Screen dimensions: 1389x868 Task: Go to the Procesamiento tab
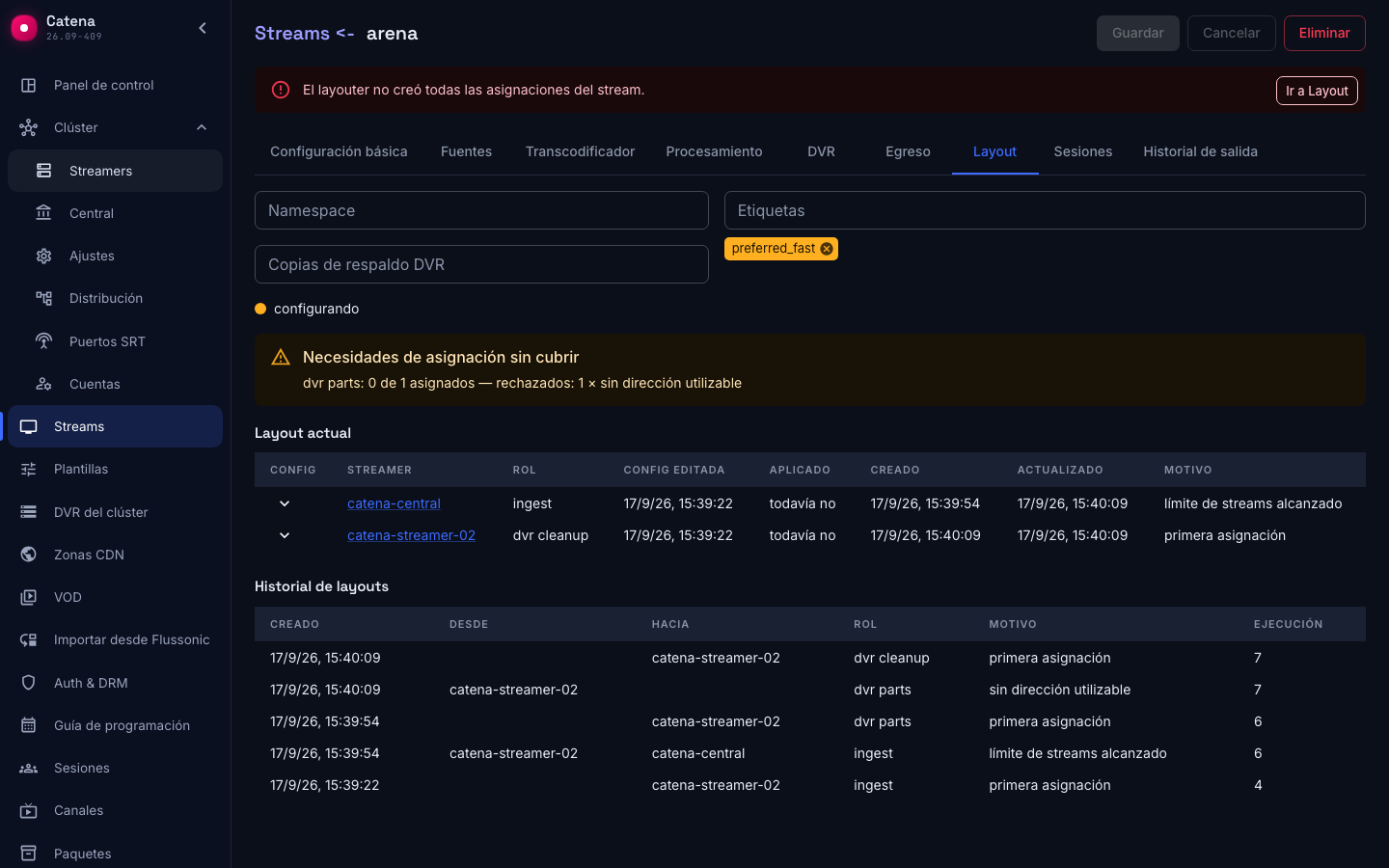pyautogui.click(x=714, y=151)
